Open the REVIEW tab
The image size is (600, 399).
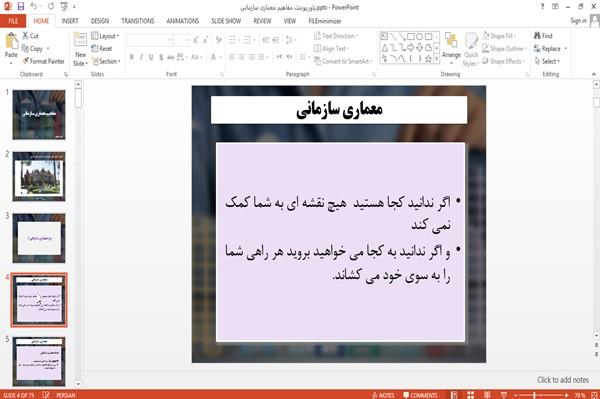[x=262, y=21]
